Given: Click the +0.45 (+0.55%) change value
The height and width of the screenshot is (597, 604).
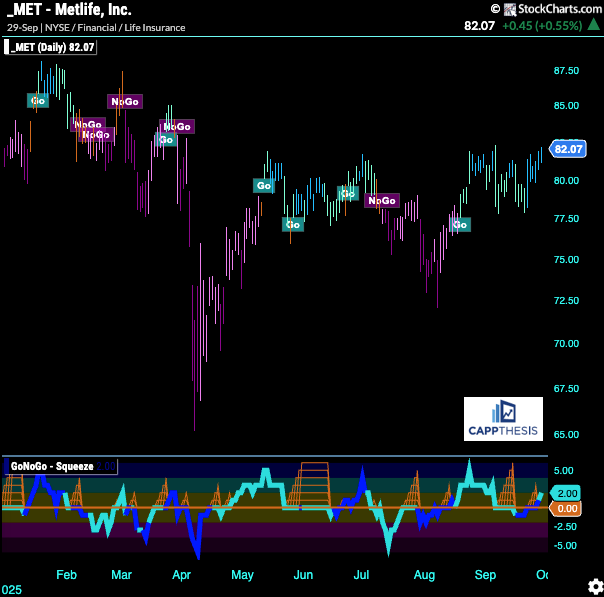Looking at the screenshot, I should click(542, 26).
